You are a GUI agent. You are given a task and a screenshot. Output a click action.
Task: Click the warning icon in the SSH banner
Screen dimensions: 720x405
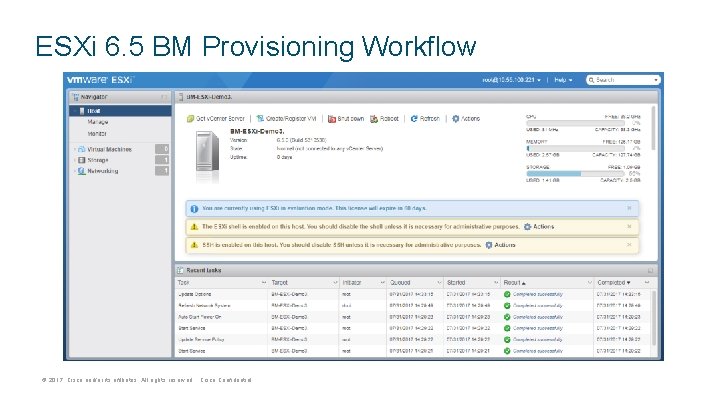tap(194, 245)
